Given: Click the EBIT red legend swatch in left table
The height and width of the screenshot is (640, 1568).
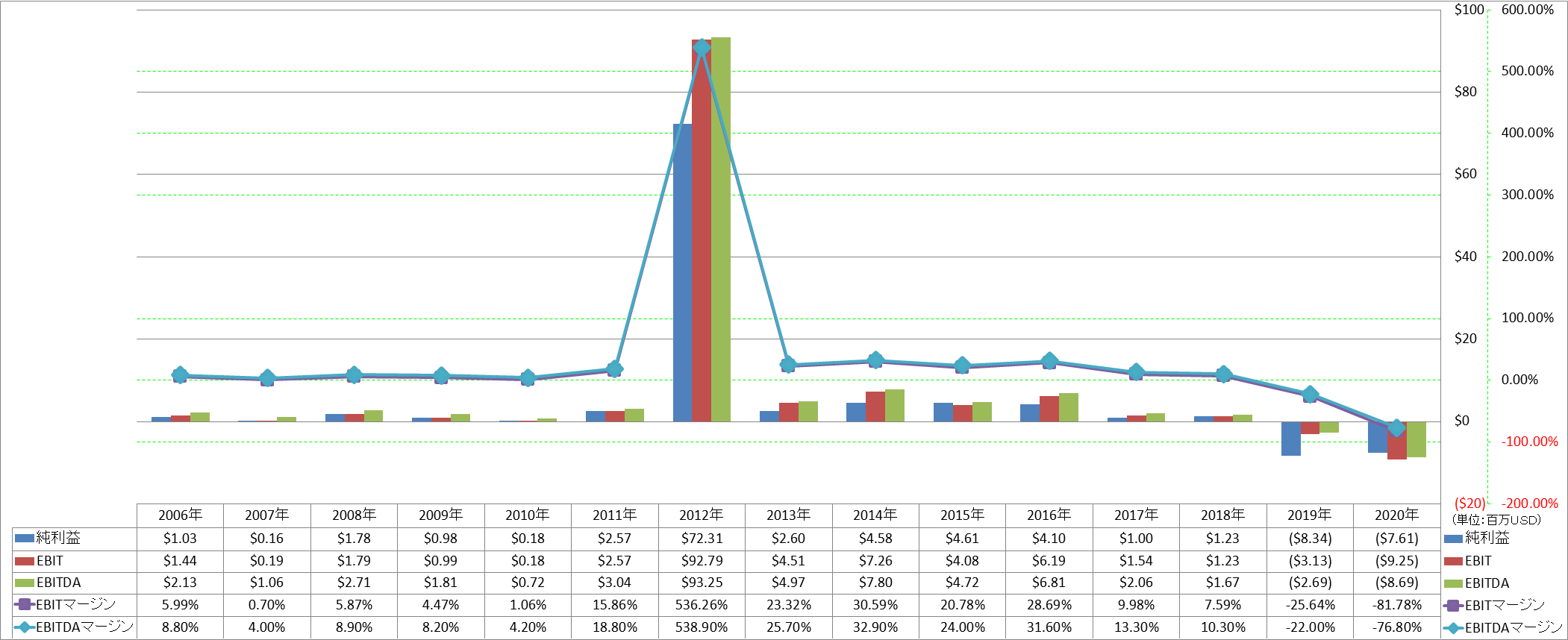Looking at the screenshot, I should coord(25,561).
